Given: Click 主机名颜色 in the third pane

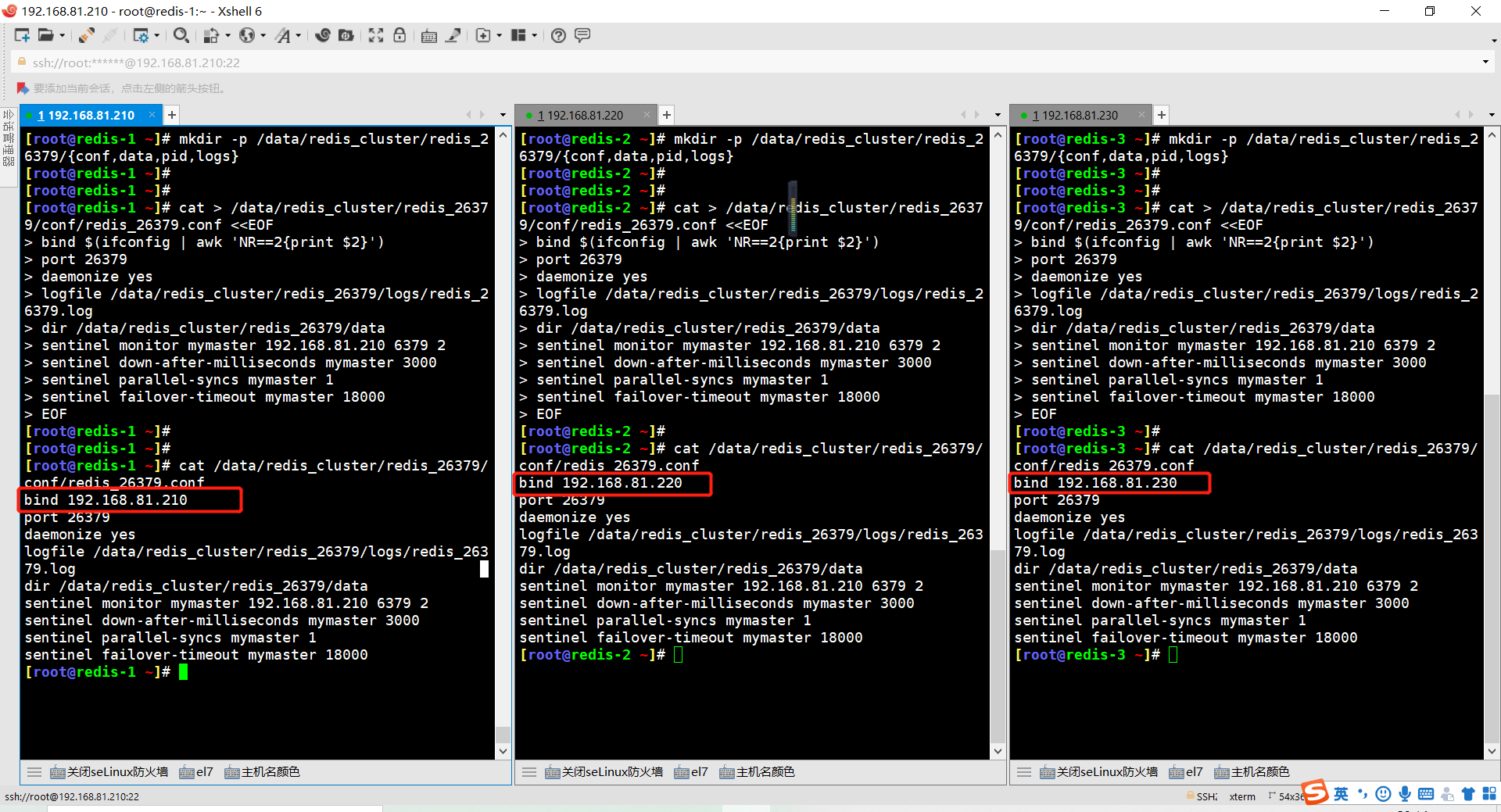Looking at the screenshot, I should [x=1252, y=772].
